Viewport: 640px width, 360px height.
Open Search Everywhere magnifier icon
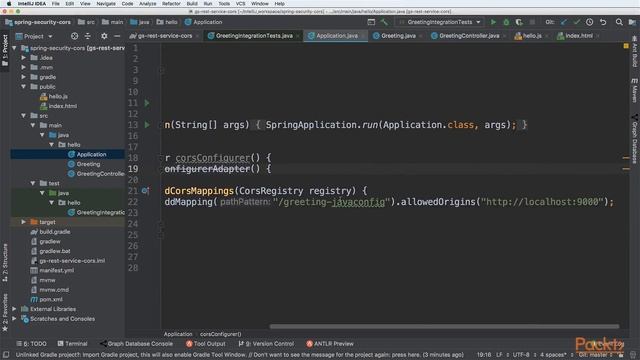point(619,22)
